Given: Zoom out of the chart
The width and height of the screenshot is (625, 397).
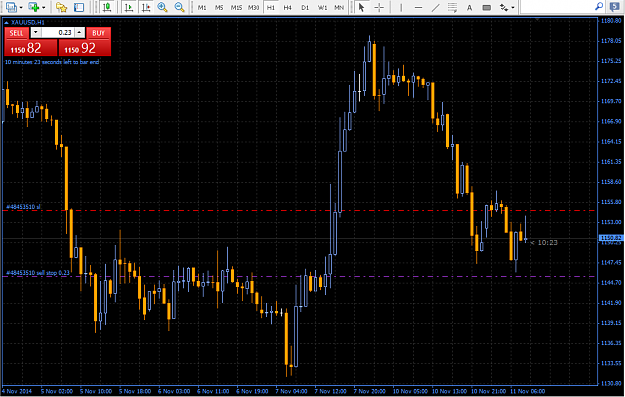Looking at the screenshot, I should click(x=179, y=7).
